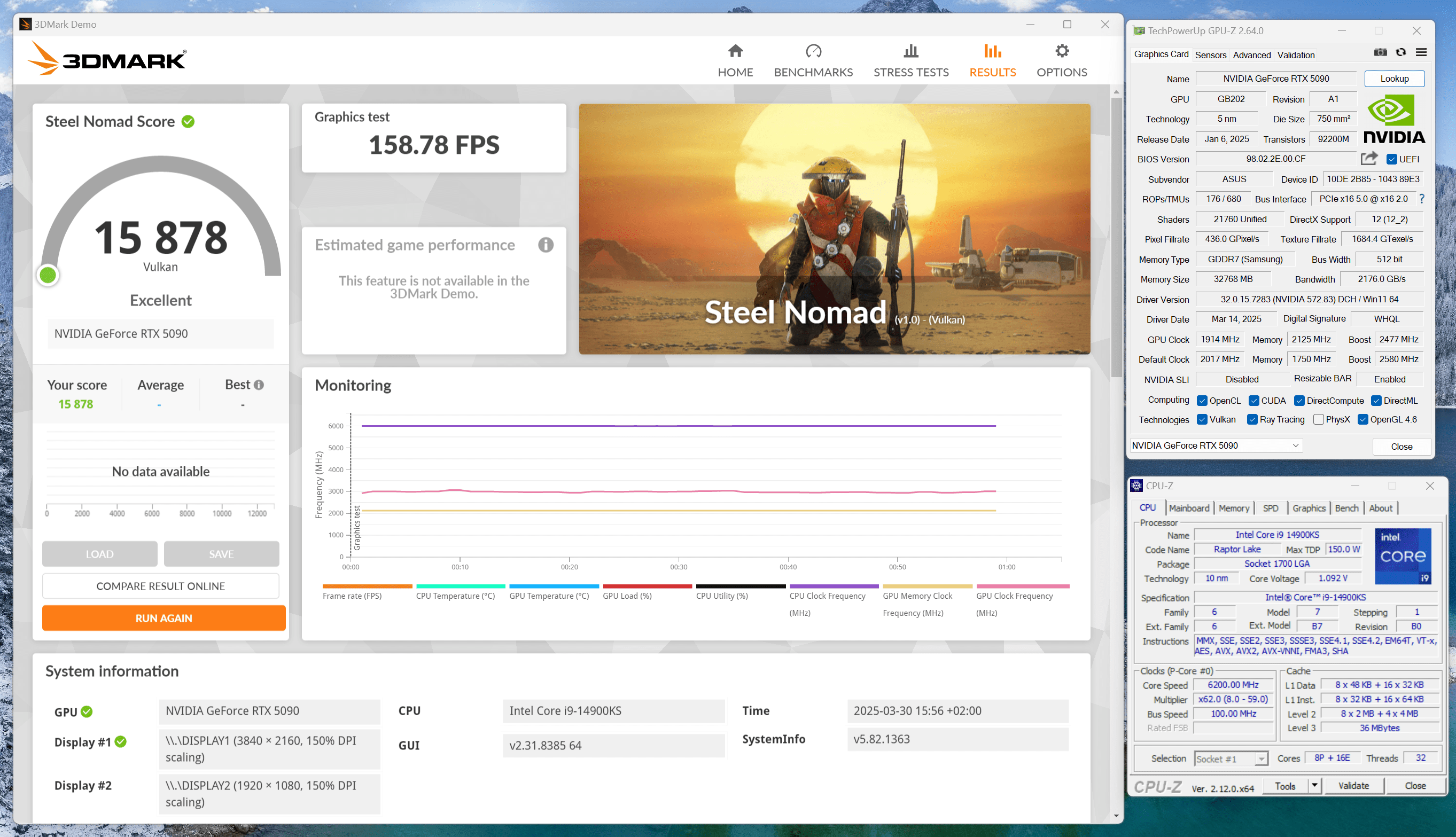
Task: Toggle the Ray Tracing checkbox
Action: [1252, 420]
